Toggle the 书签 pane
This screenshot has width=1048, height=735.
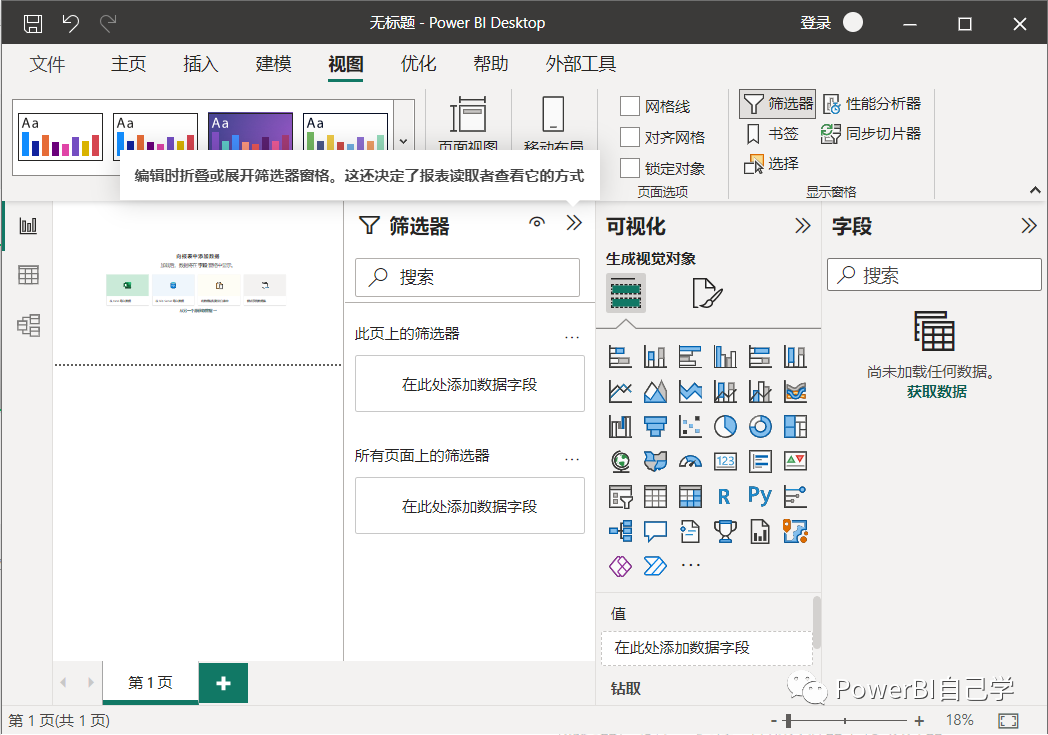(x=772, y=134)
